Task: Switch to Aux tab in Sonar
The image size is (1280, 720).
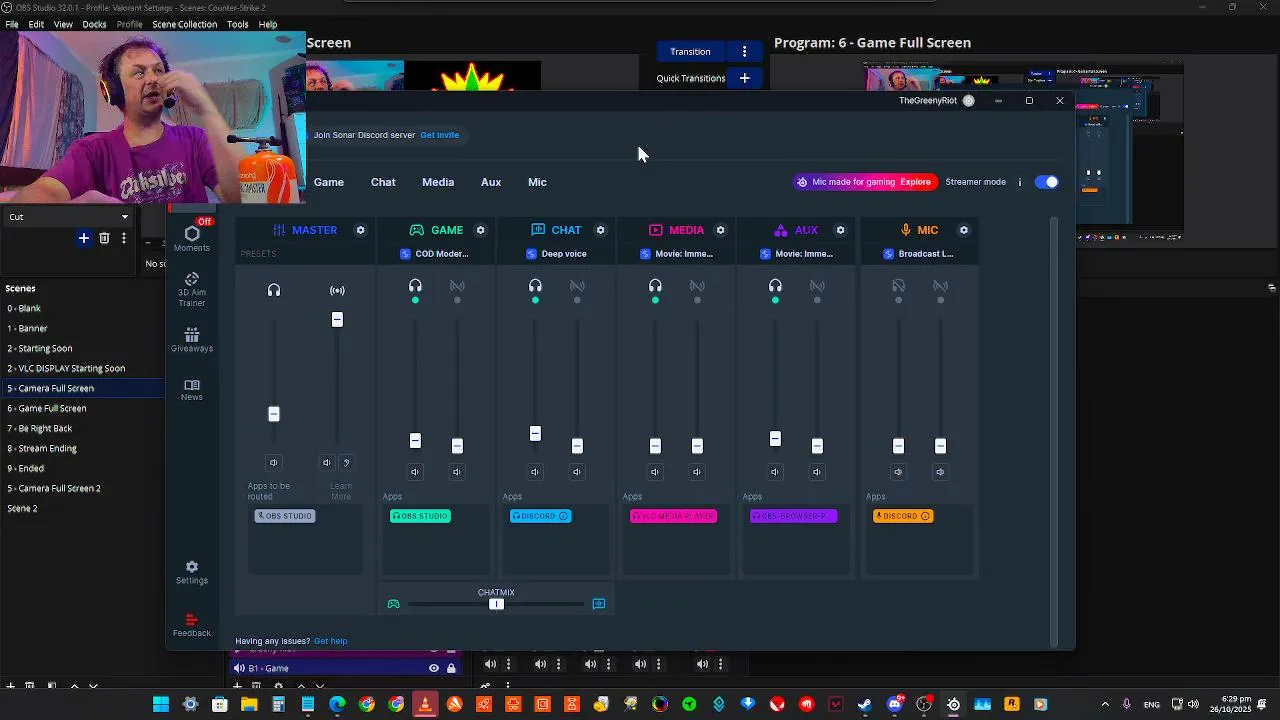Action: (x=491, y=182)
